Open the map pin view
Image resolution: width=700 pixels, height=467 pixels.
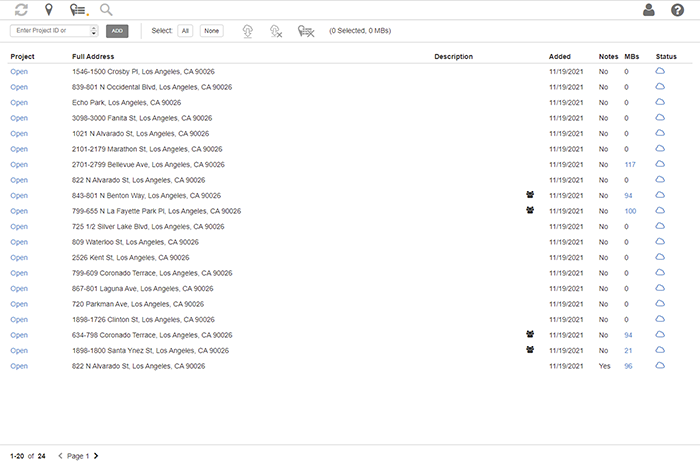[49, 10]
